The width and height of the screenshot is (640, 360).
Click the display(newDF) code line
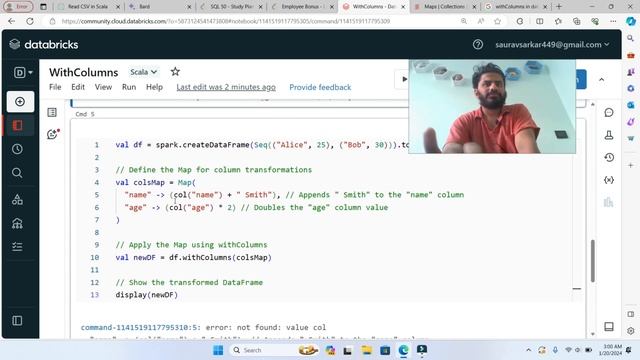147,295
